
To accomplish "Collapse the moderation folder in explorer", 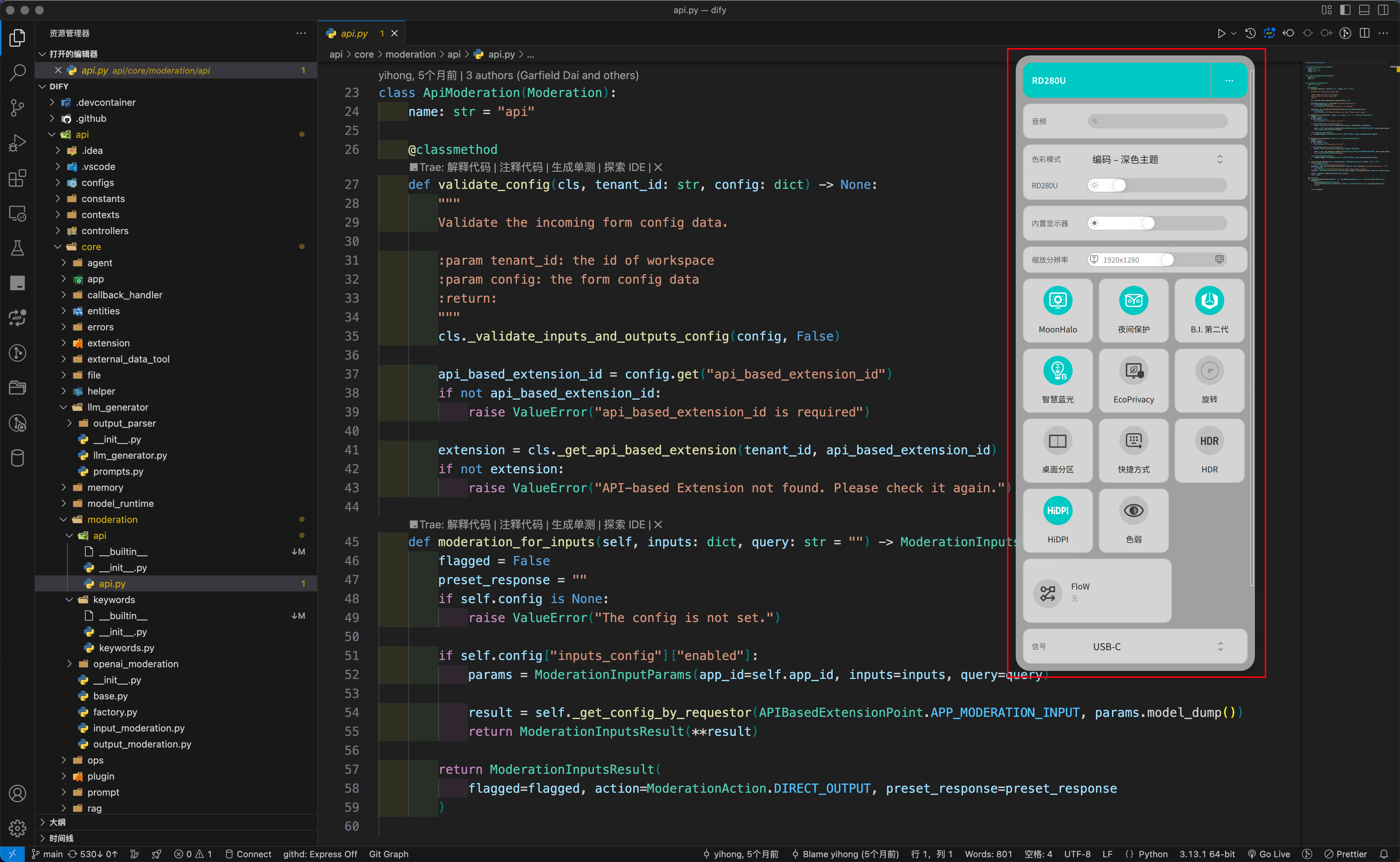I will click(112, 519).
